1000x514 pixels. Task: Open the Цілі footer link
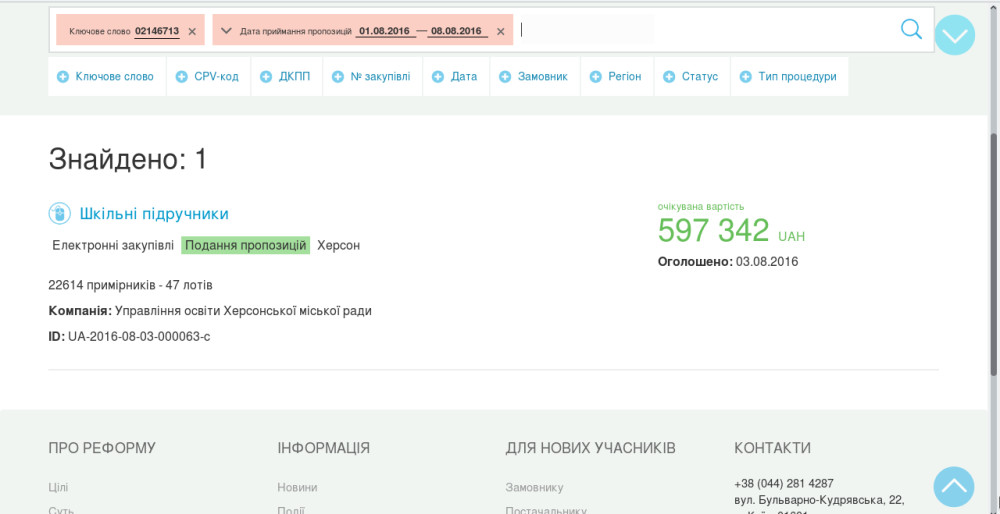58,488
